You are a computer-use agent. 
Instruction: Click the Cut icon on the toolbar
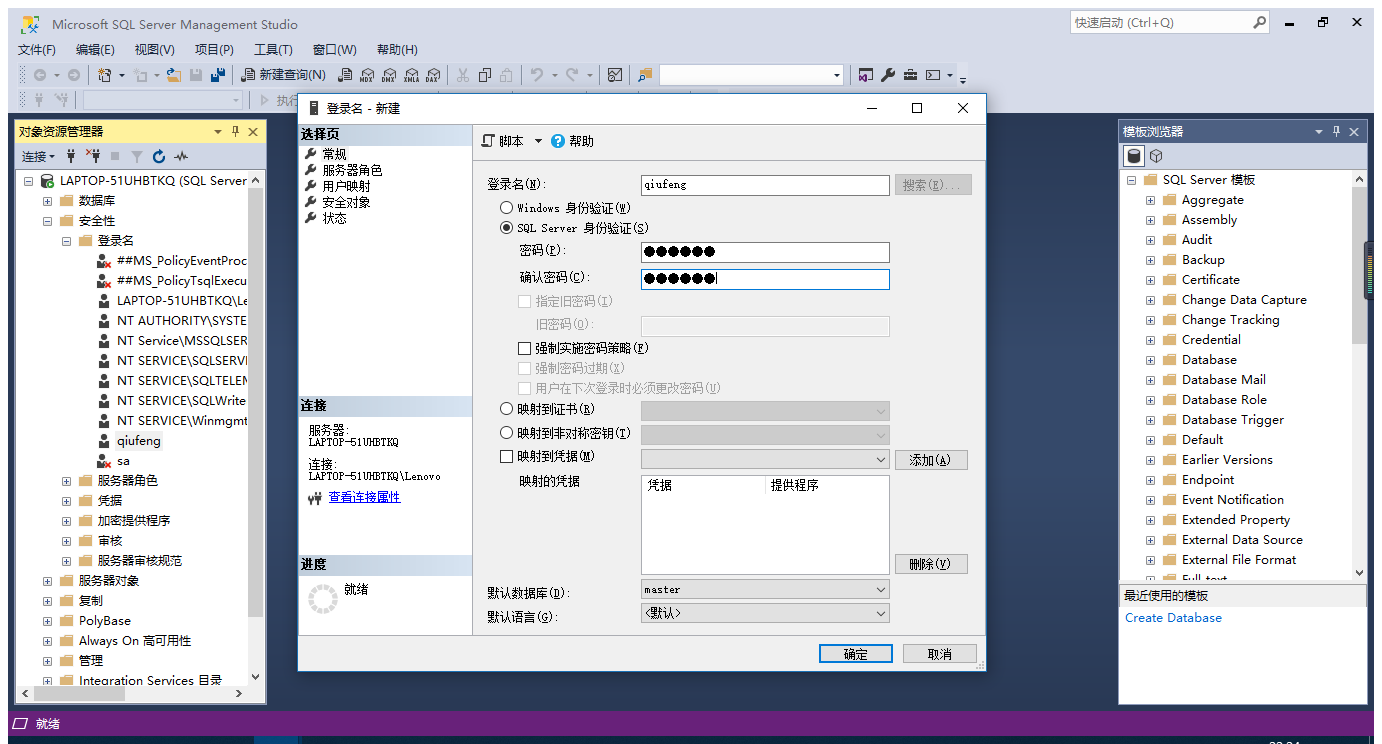pos(462,74)
